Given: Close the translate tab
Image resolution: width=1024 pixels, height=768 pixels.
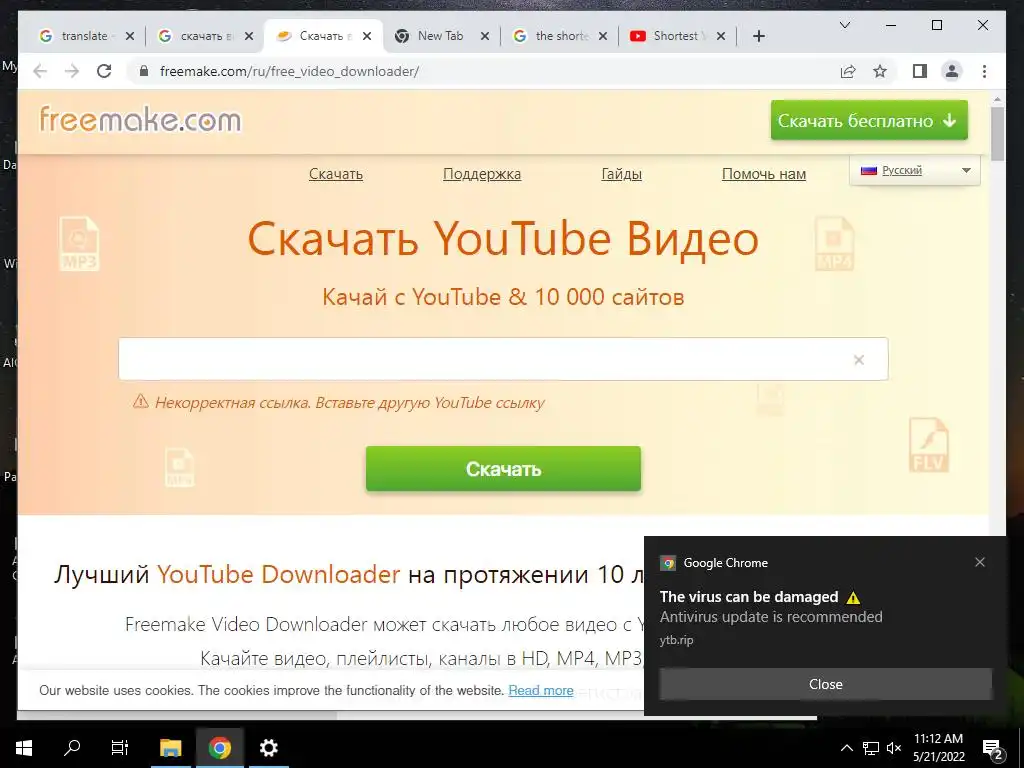Looking at the screenshot, I should (x=129, y=36).
